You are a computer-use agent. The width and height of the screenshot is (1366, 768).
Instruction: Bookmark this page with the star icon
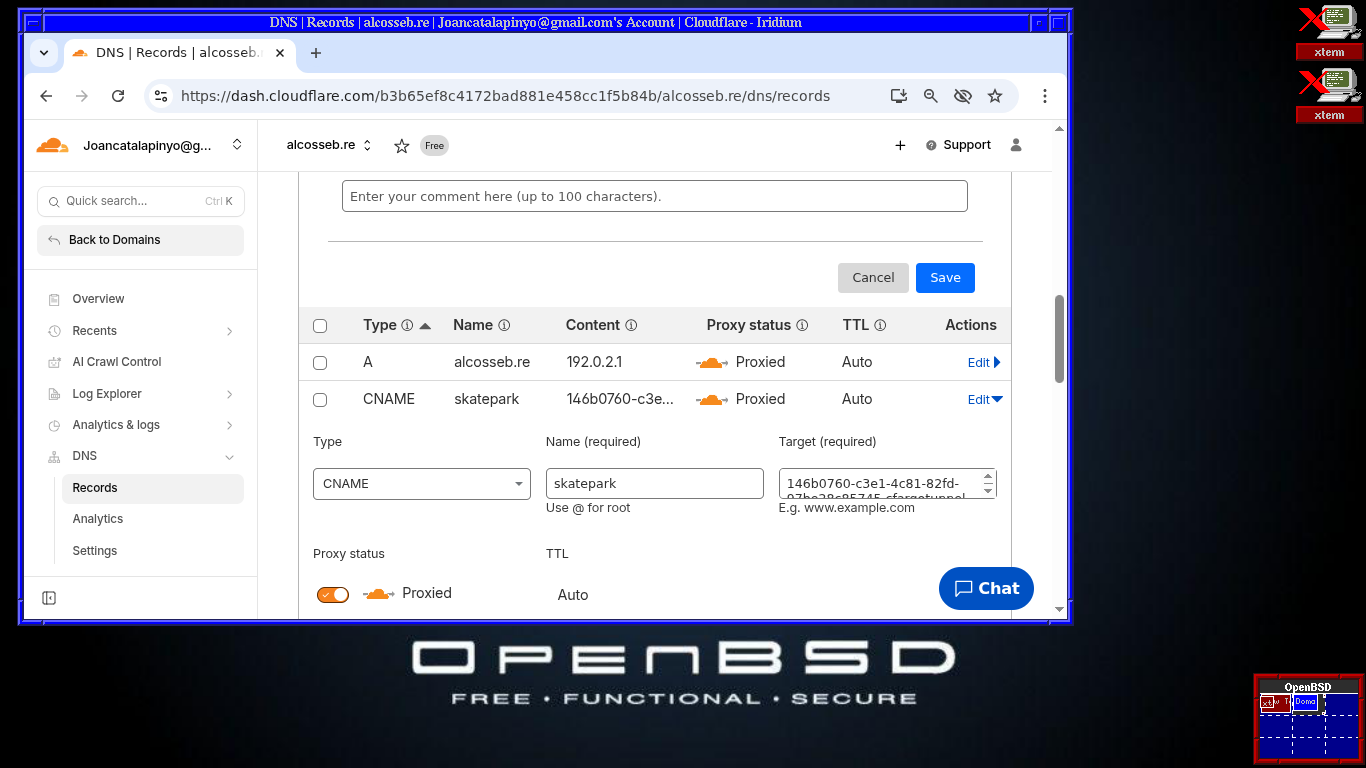(x=994, y=96)
